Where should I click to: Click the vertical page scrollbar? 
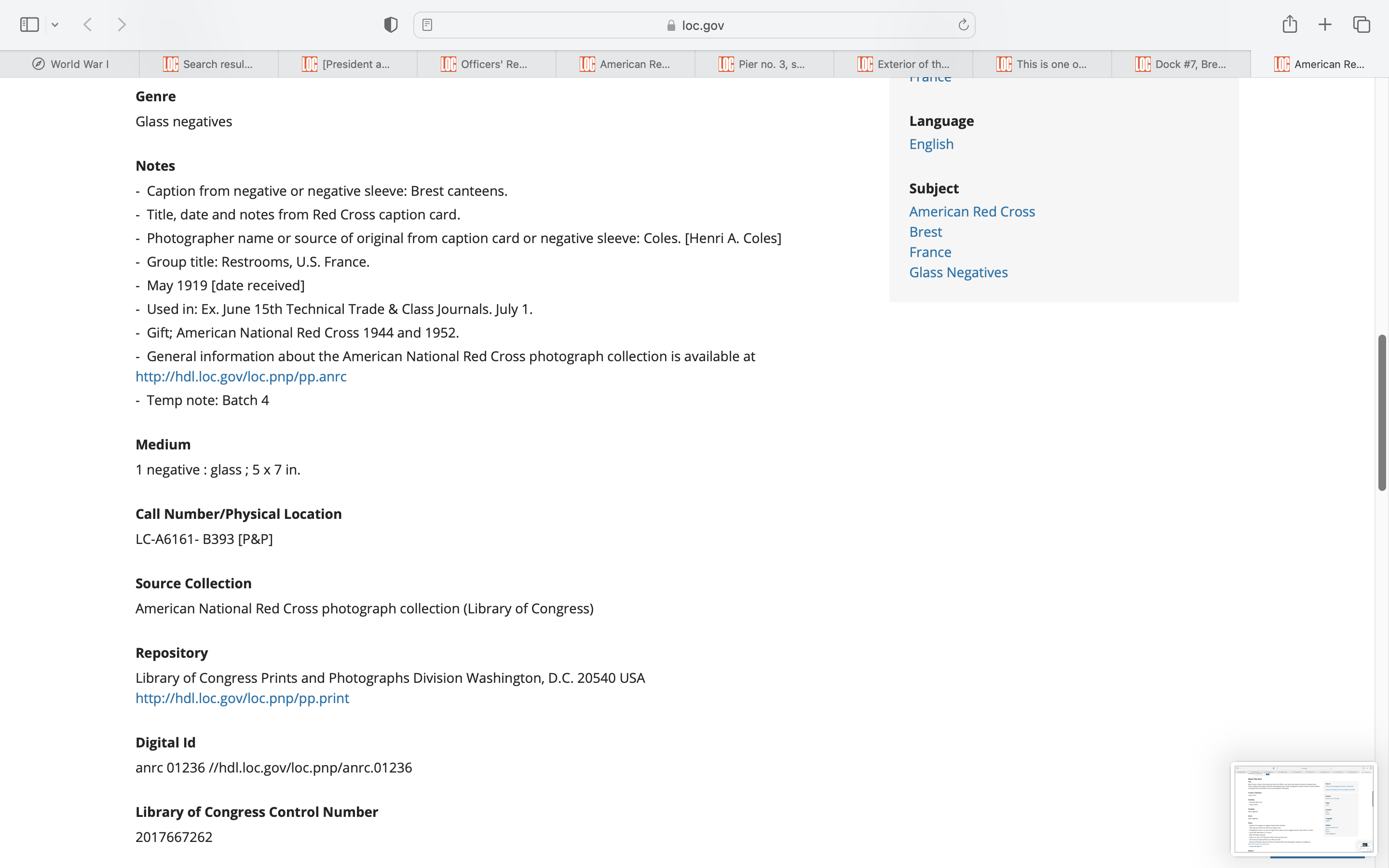coord(1382,412)
